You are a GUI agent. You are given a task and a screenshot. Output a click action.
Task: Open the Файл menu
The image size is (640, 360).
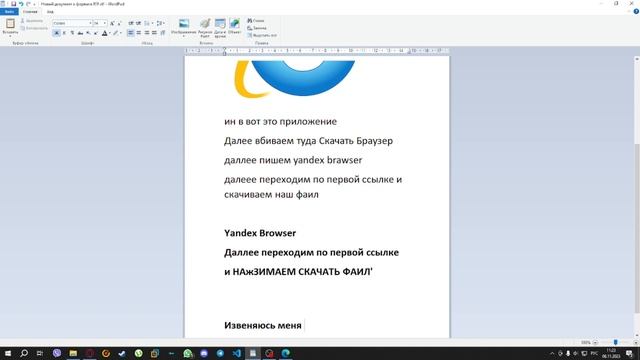[9, 11]
